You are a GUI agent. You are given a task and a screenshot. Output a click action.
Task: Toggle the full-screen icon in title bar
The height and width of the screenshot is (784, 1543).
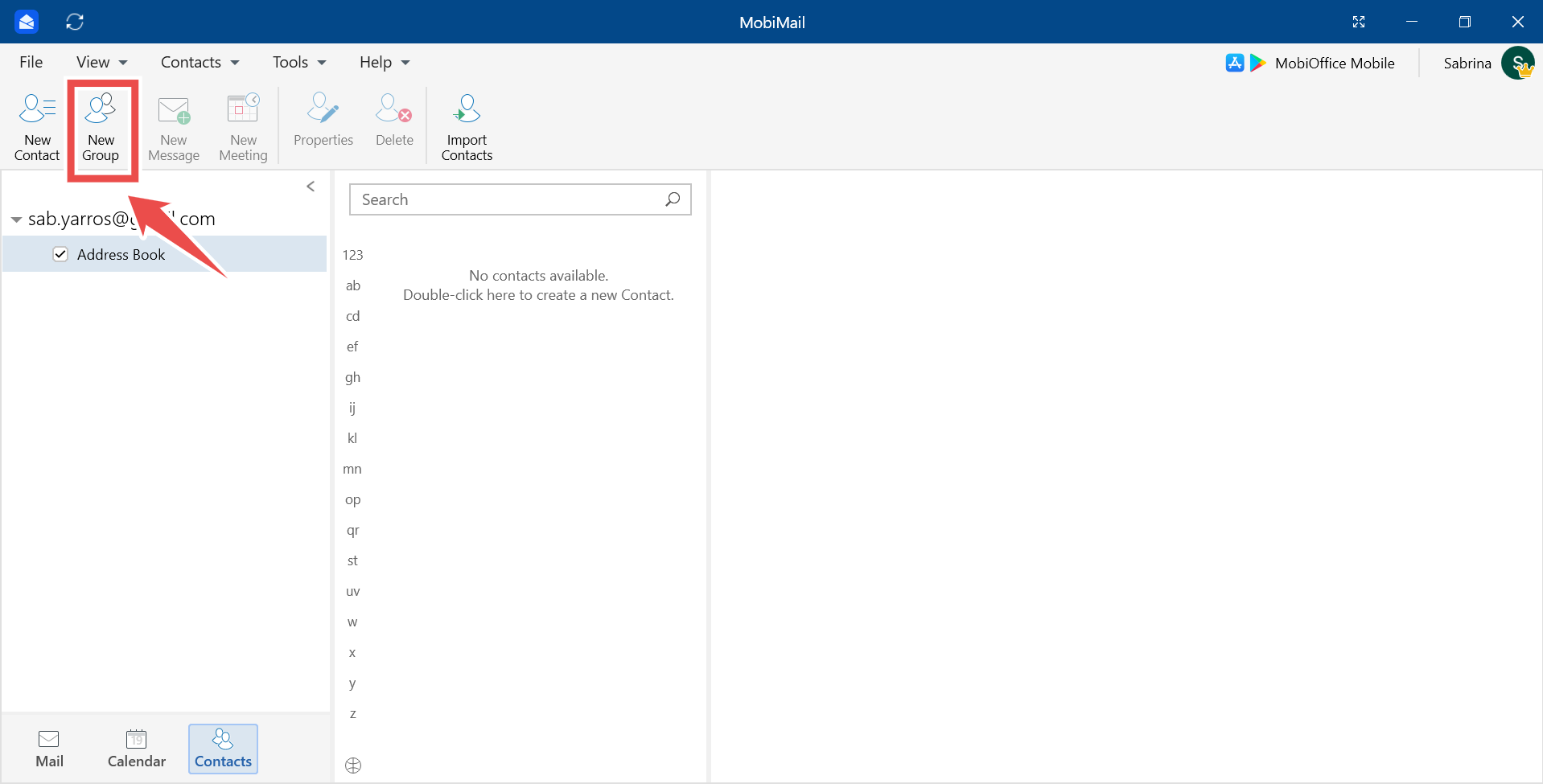click(1359, 22)
